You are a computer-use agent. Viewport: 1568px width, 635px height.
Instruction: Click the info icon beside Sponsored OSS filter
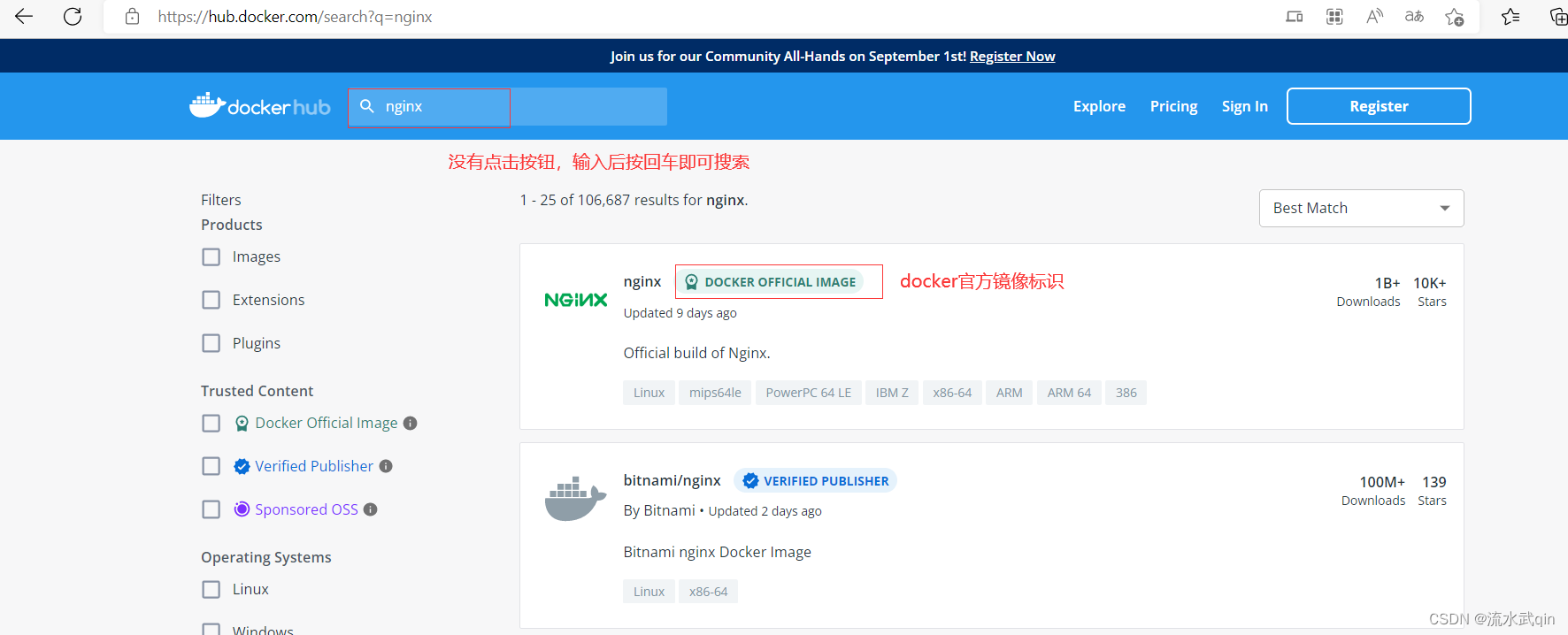[371, 509]
